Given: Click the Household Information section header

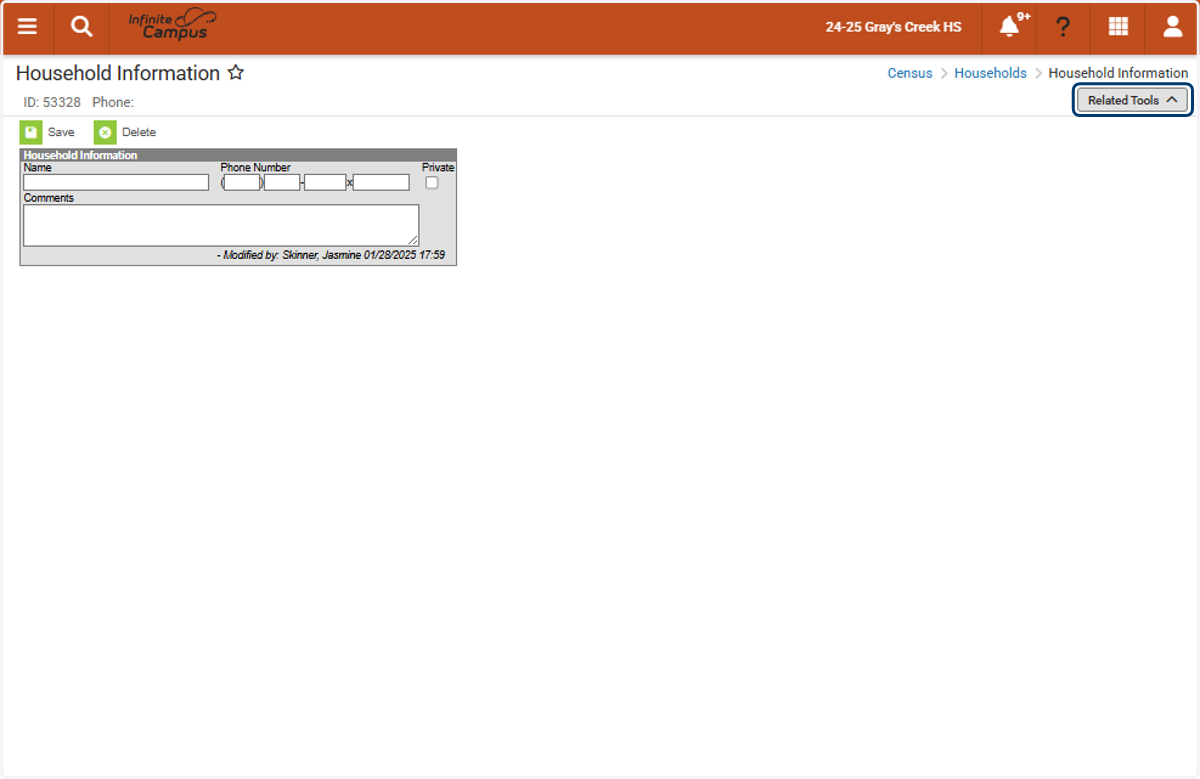Looking at the screenshot, I should pyautogui.click(x=238, y=155).
